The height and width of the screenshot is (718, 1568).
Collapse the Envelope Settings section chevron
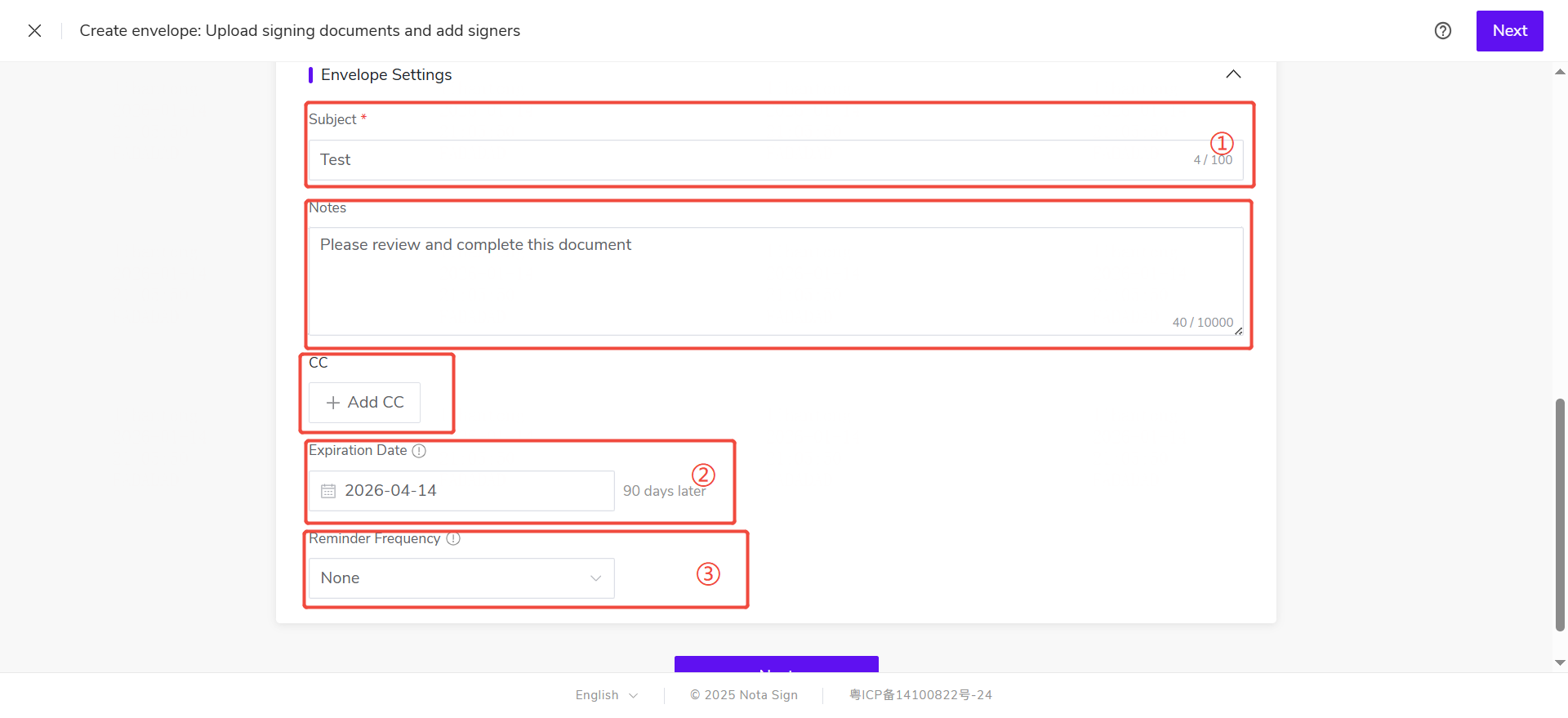pyautogui.click(x=1232, y=74)
